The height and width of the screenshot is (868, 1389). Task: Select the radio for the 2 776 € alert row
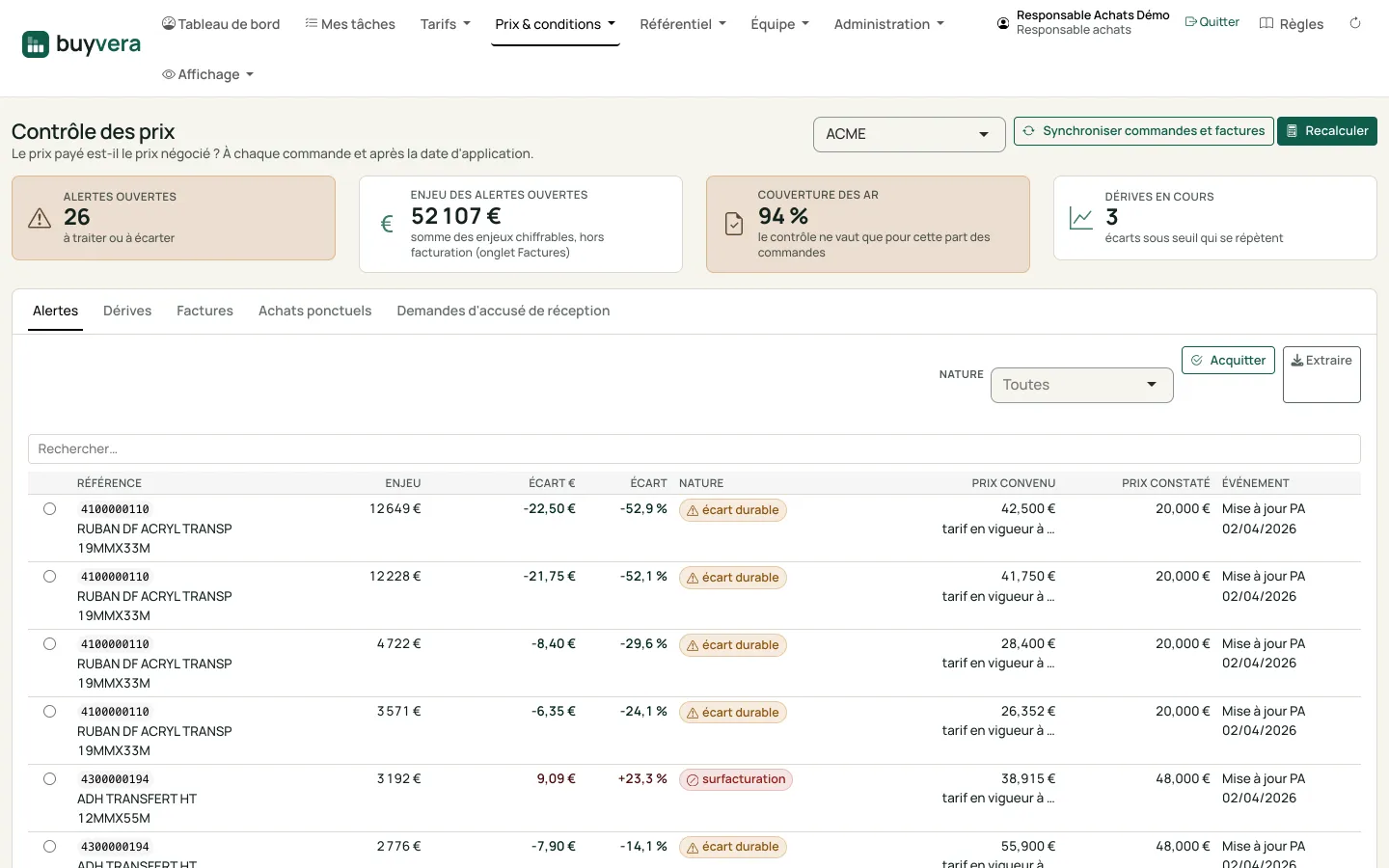tap(49, 847)
